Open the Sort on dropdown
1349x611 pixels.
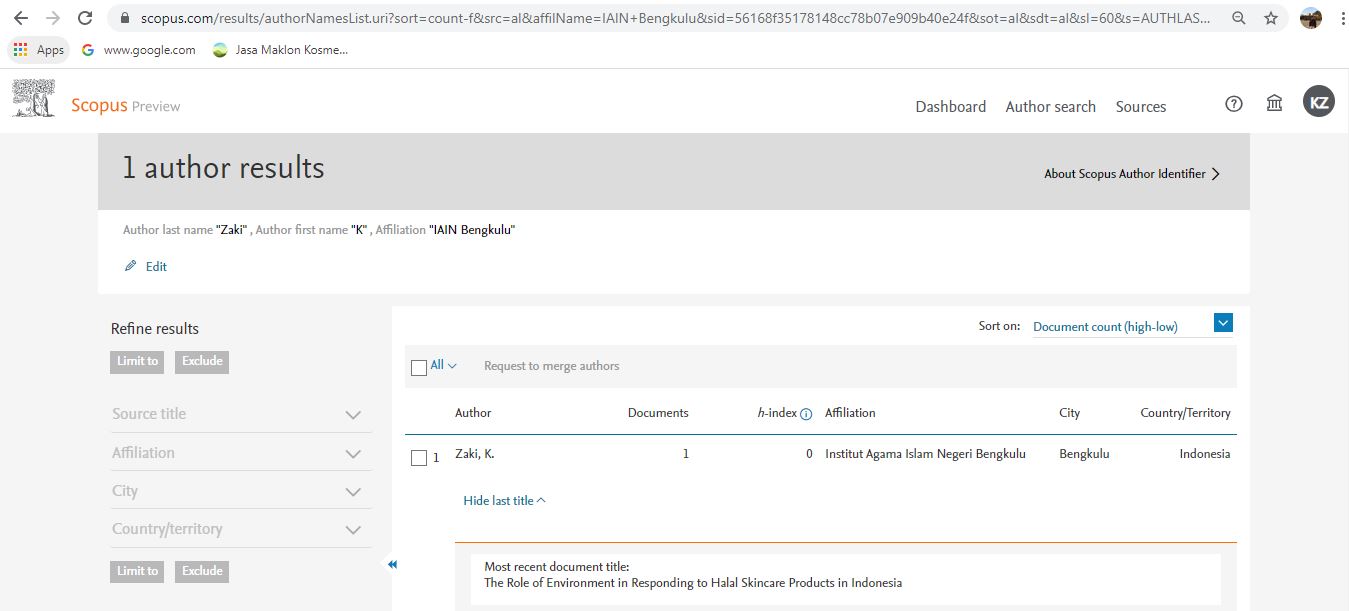tap(1223, 323)
